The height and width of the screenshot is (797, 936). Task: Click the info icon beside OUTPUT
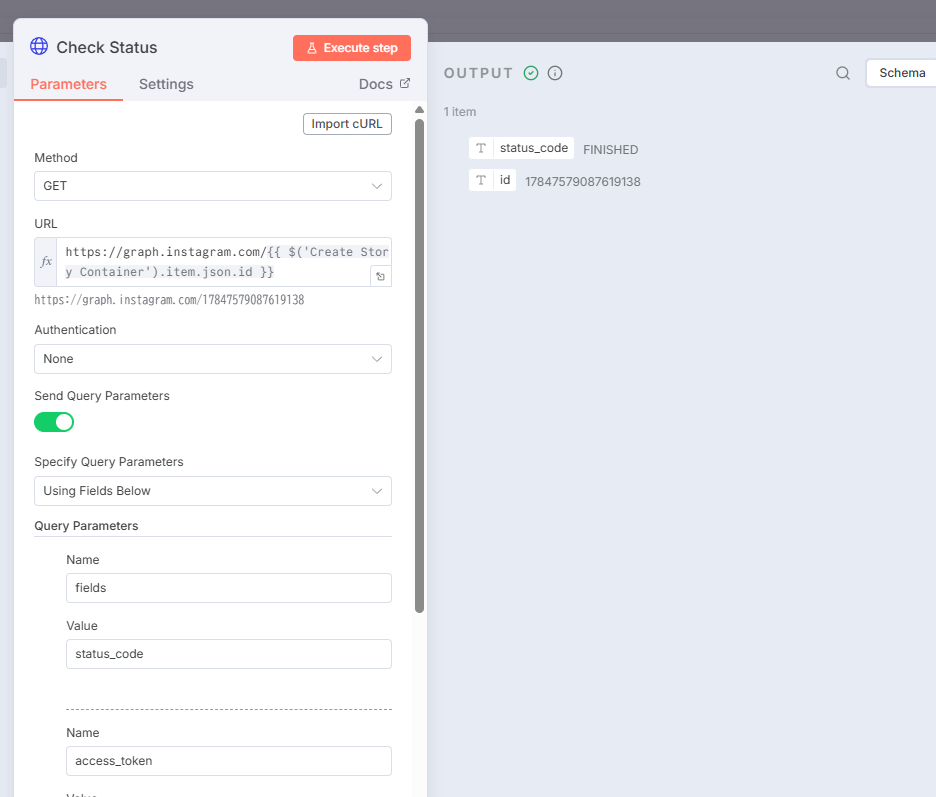555,73
